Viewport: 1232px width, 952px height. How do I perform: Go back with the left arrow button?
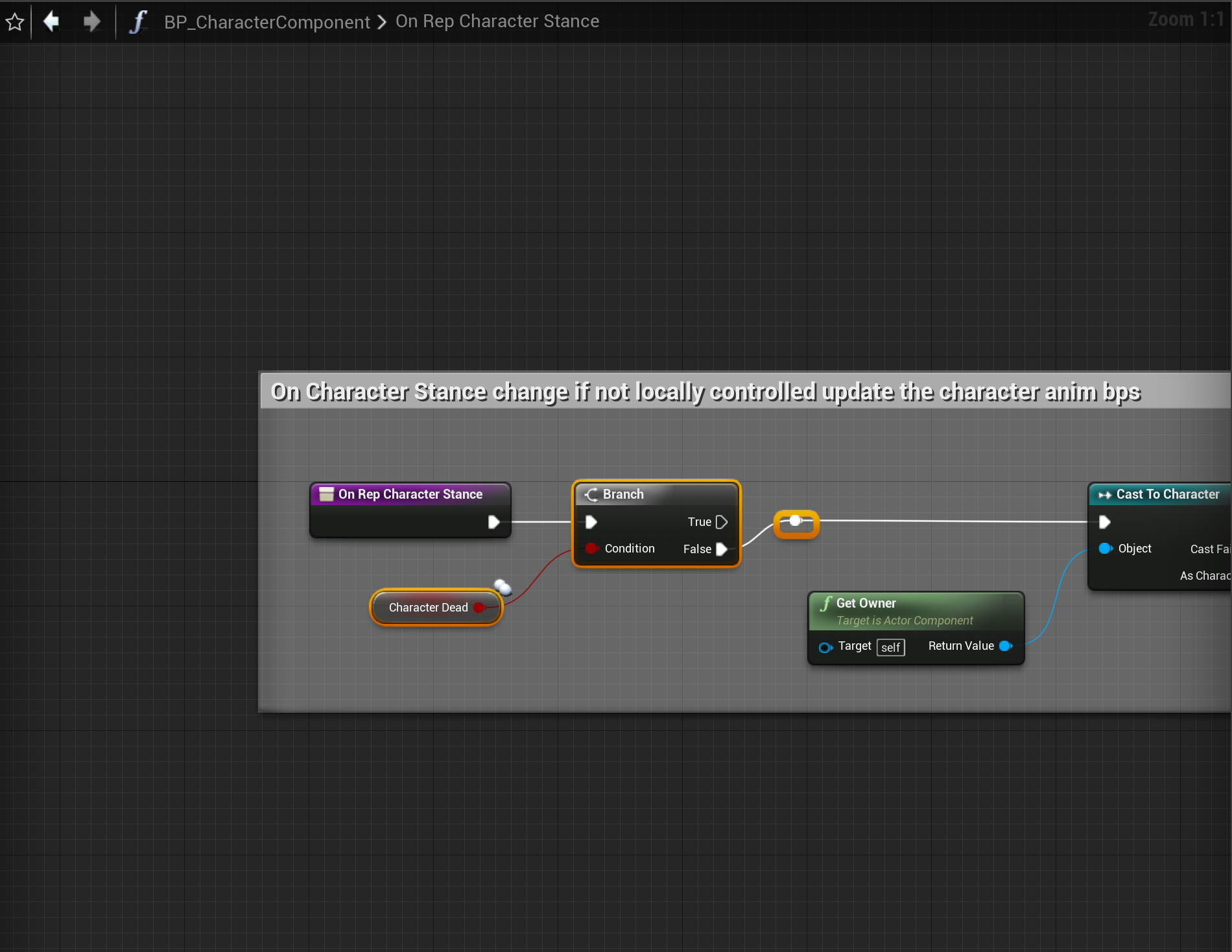51,21
